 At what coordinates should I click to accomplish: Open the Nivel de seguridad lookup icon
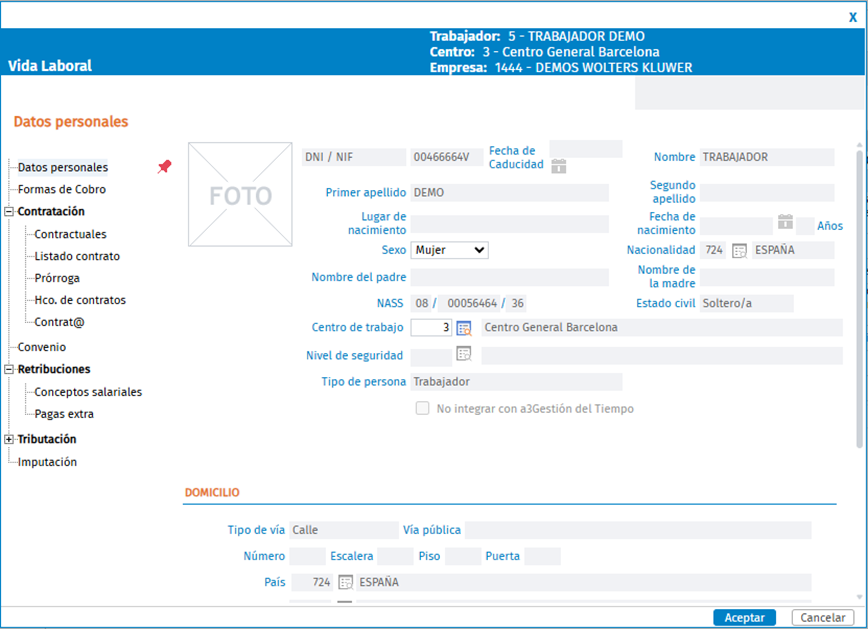point(464,353)
